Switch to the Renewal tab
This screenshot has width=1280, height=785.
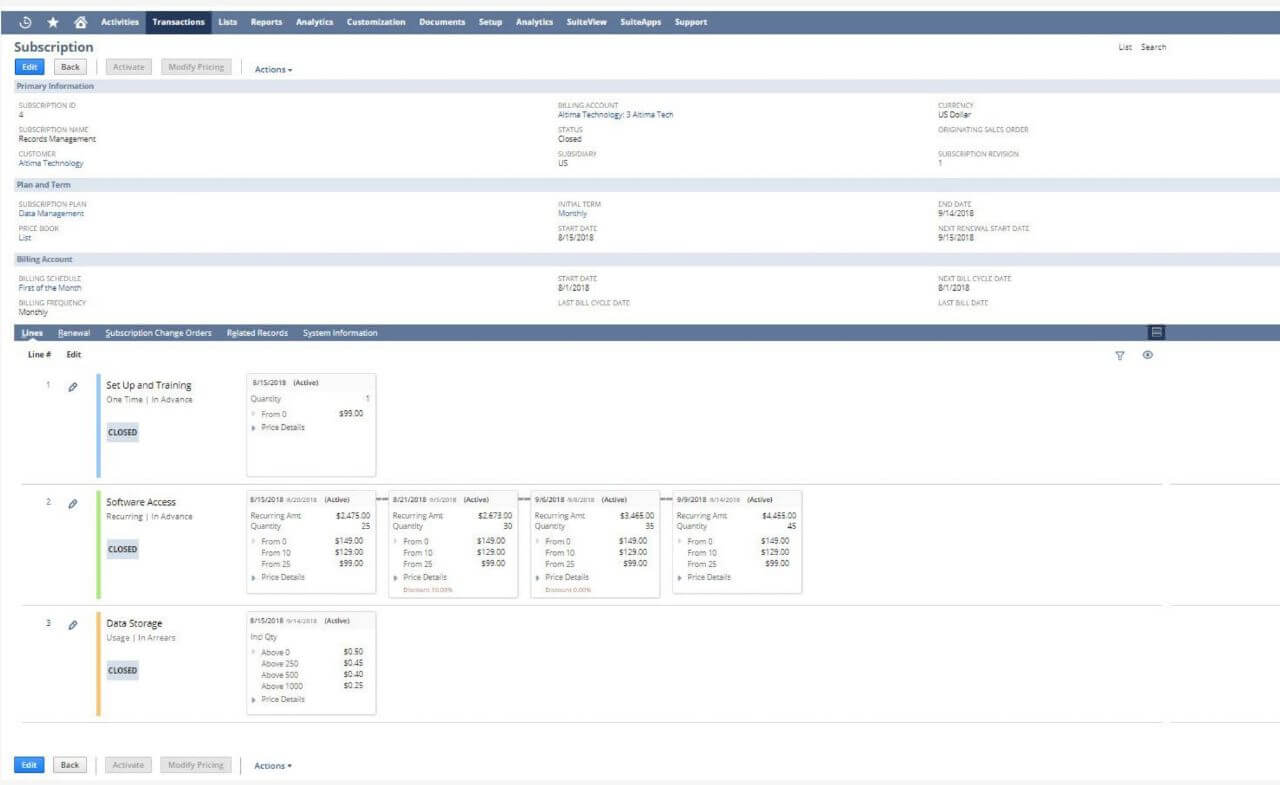pyautogui.click(x=74, y=332)
